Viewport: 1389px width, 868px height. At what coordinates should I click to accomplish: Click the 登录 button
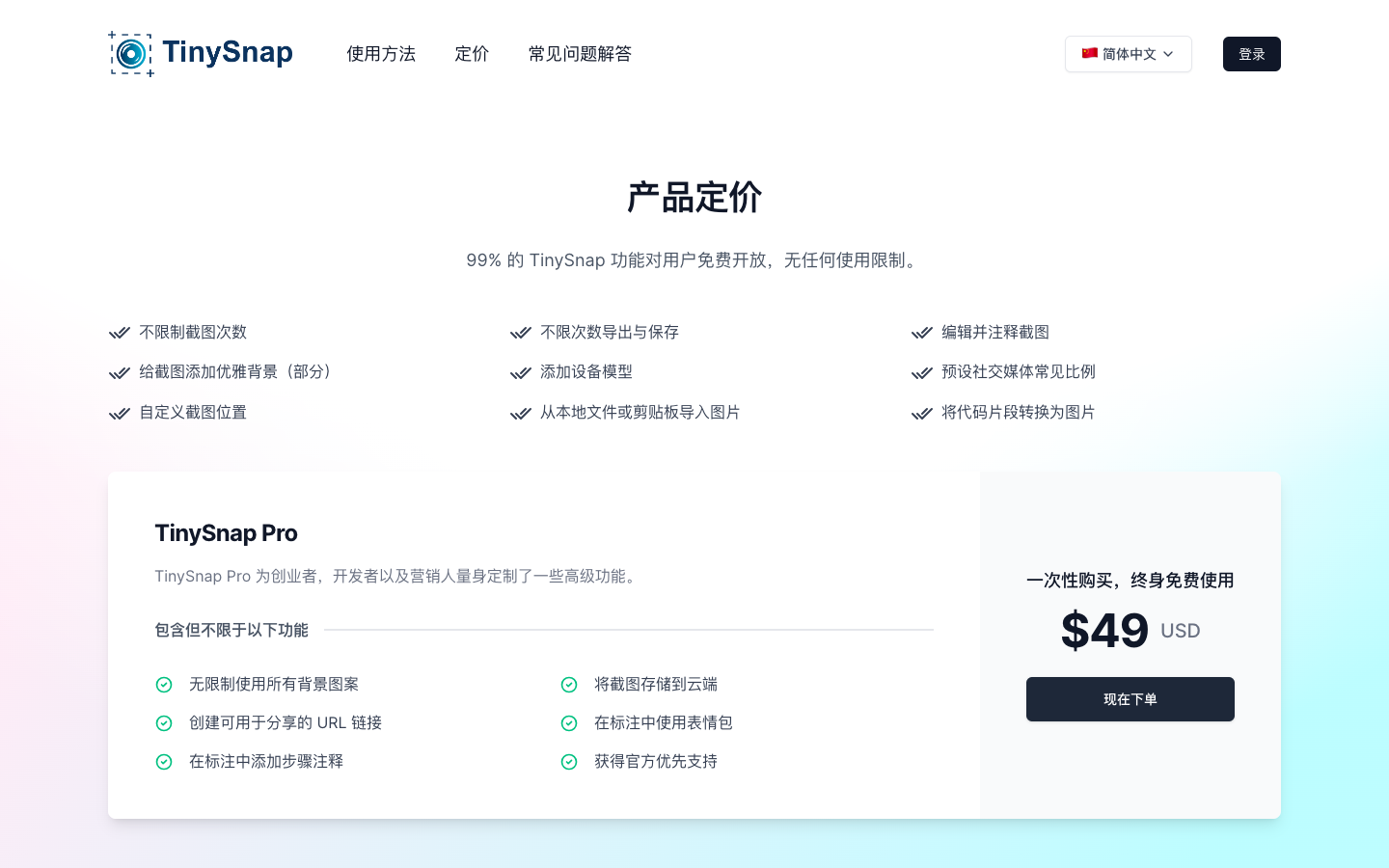1251,54
